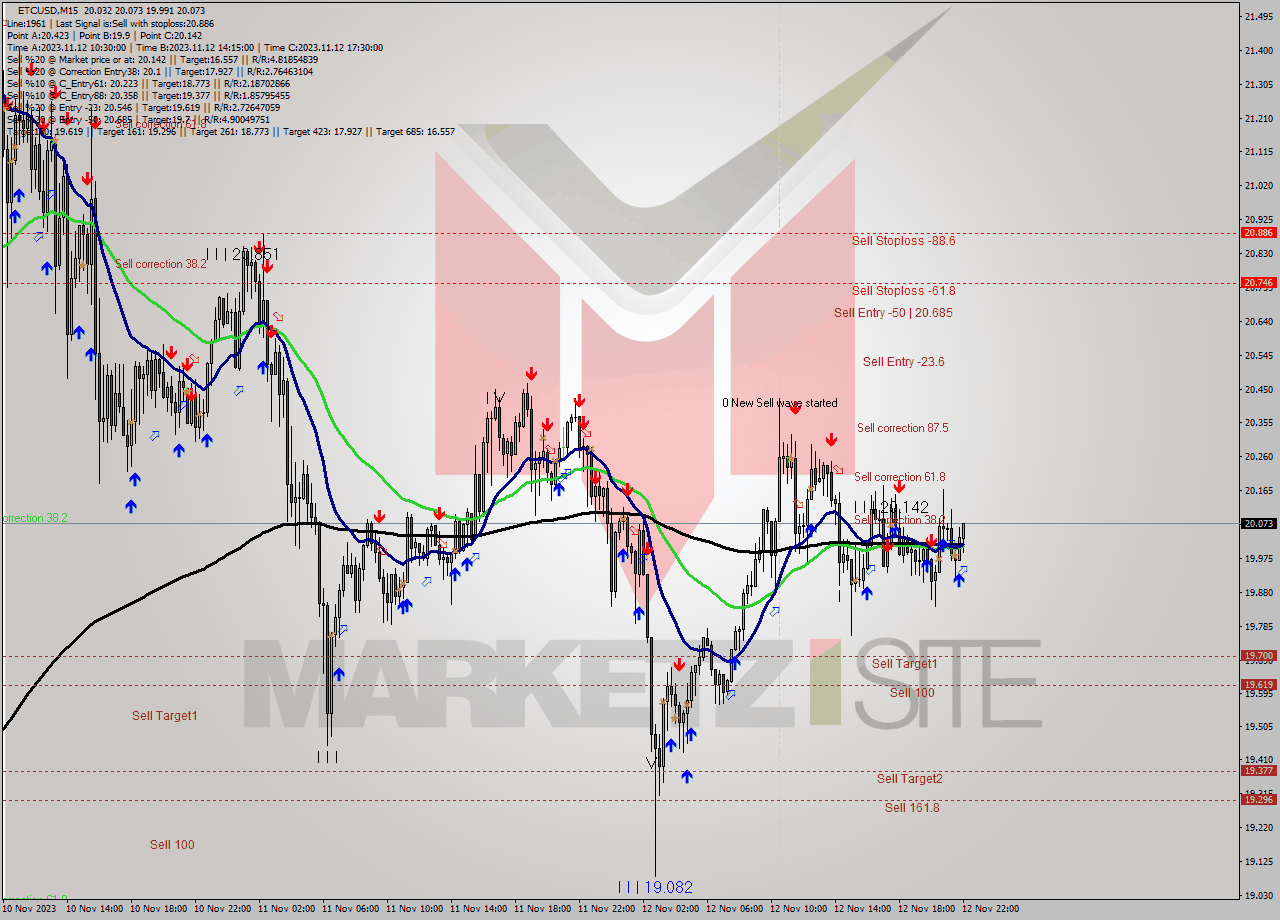Click the 'Sell Stoploss -88.6' label
Screen dimensions: 1280x920
(903, 240)
